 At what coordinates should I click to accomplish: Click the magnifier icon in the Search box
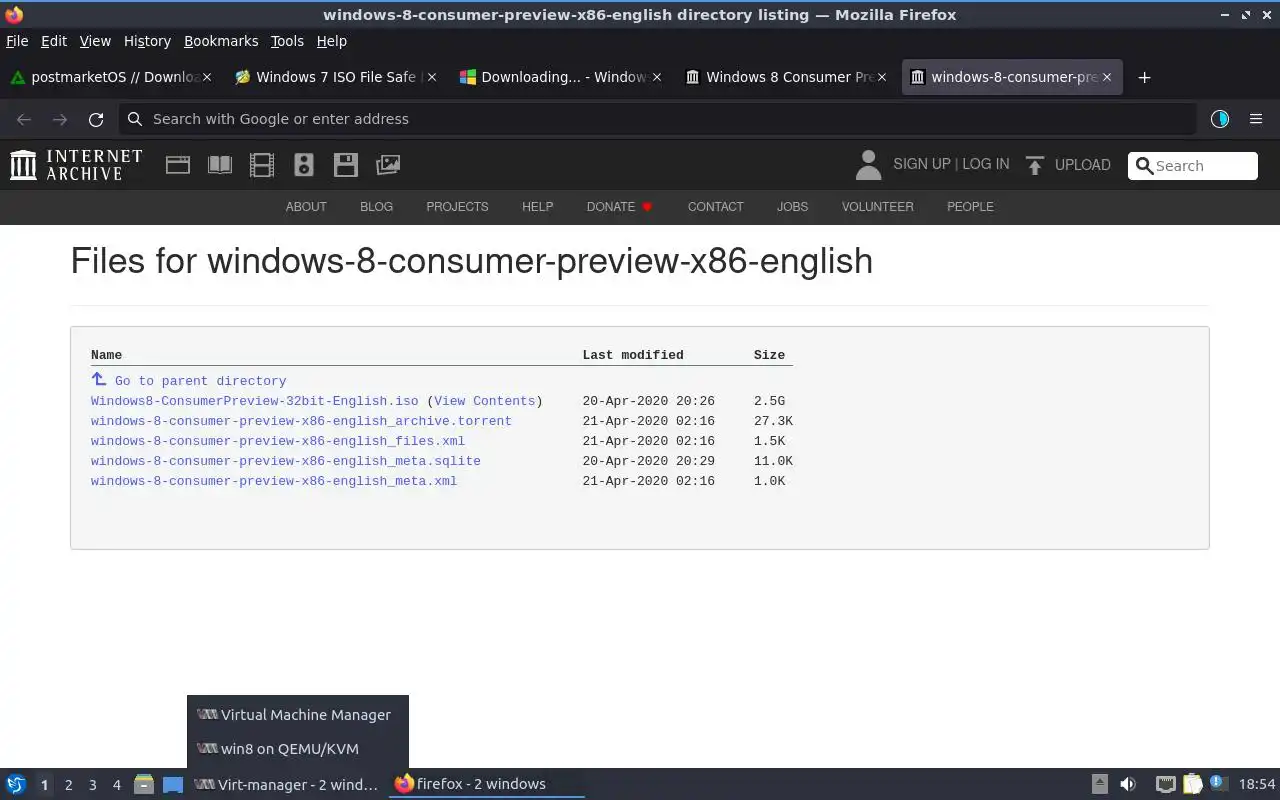click(1145, 166)
